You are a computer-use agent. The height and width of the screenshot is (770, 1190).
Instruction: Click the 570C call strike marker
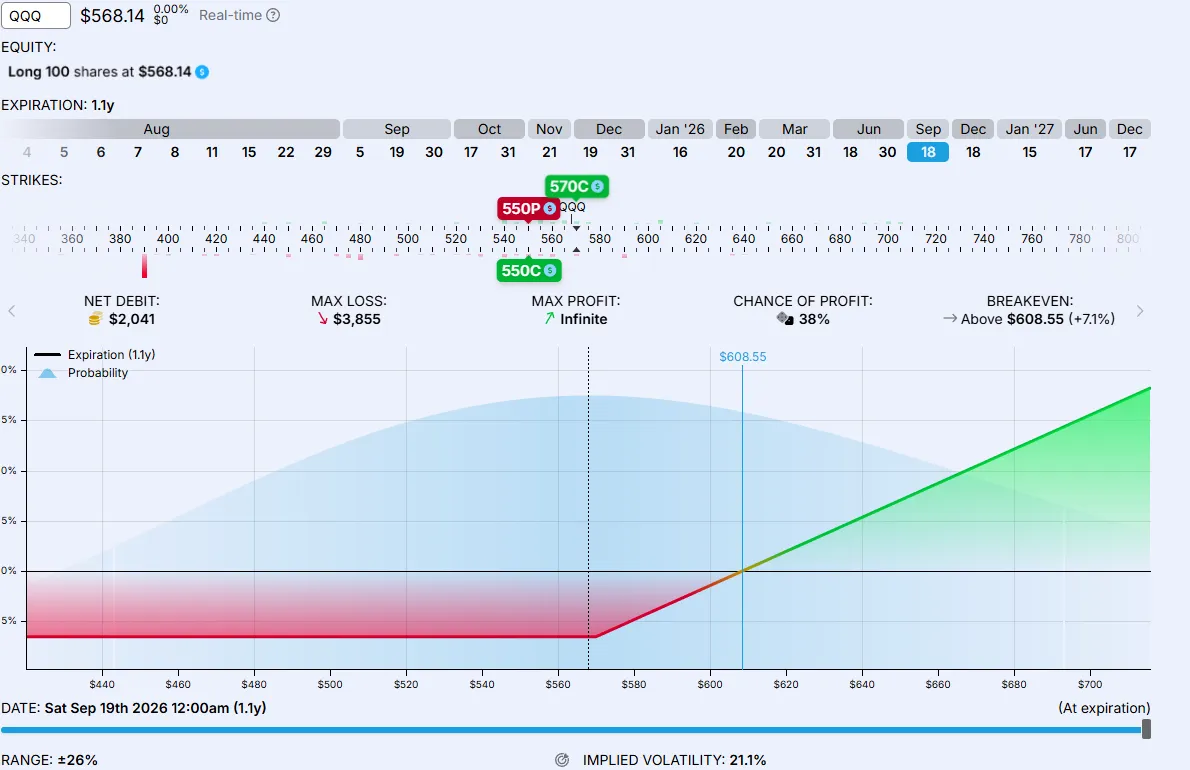click(x=576, y=187)
